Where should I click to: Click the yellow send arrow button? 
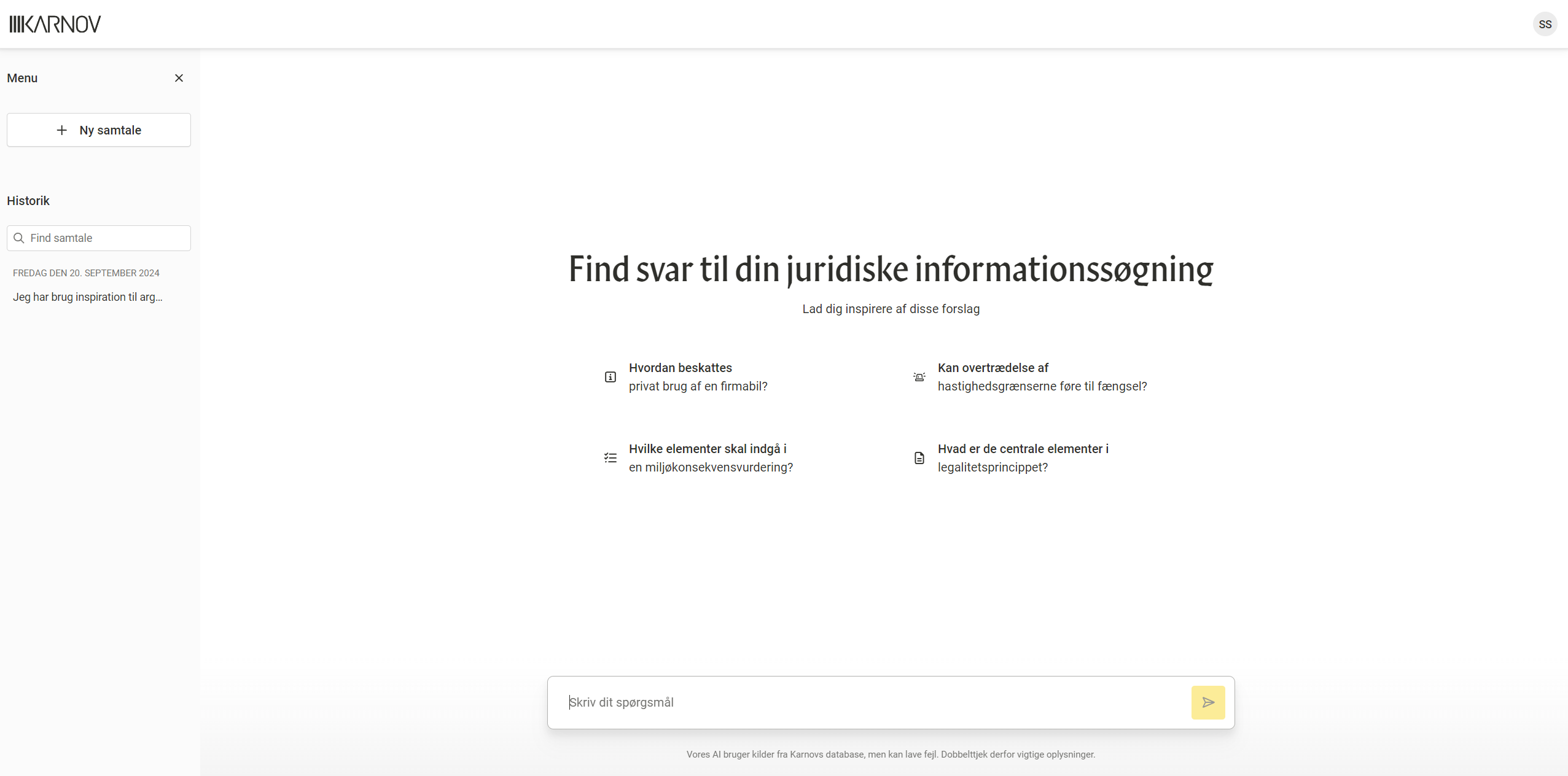click(1207, 702)
